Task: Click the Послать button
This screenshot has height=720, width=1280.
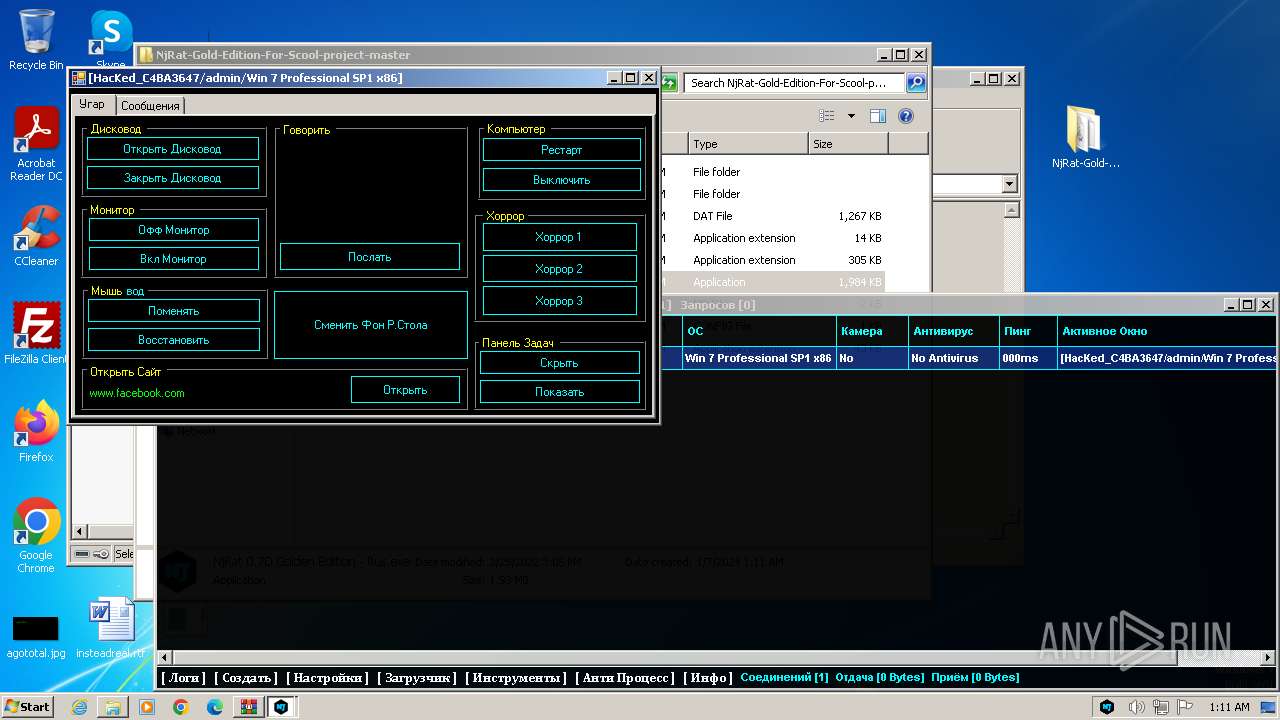Action: click(370, 257)
